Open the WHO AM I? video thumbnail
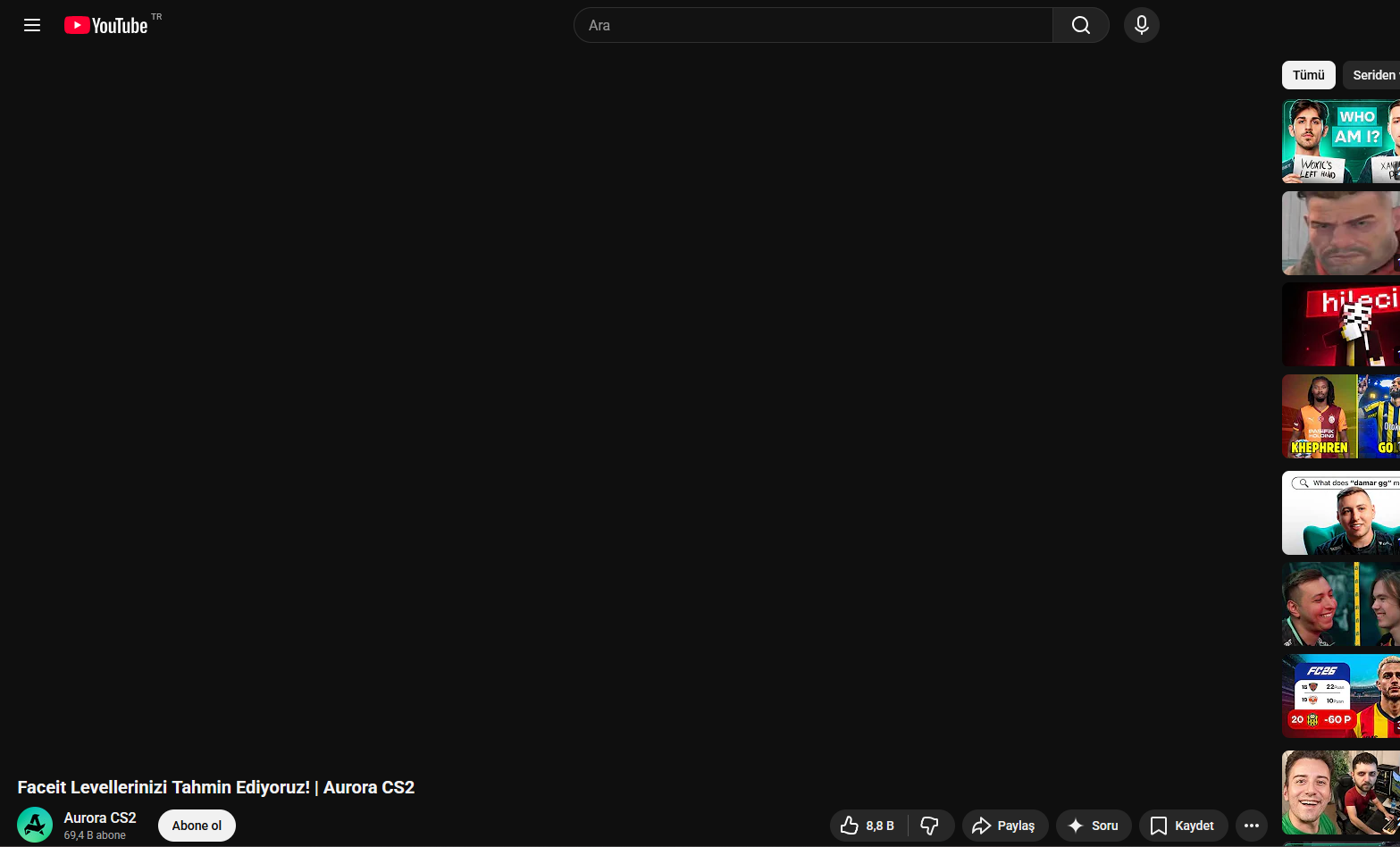The width and height of the screenshot is (1400, 847). click(1341, 141)
